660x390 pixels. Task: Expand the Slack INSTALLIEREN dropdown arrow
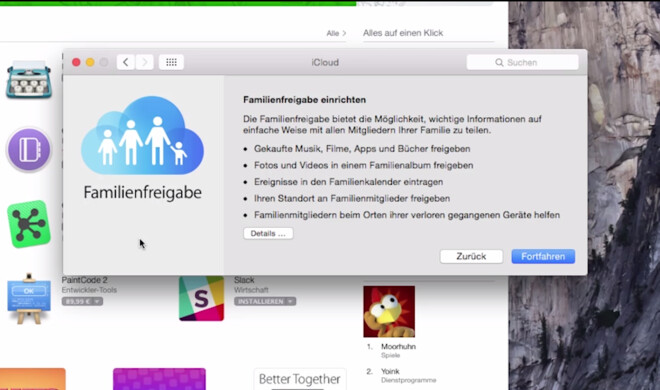tap(290, 301)
